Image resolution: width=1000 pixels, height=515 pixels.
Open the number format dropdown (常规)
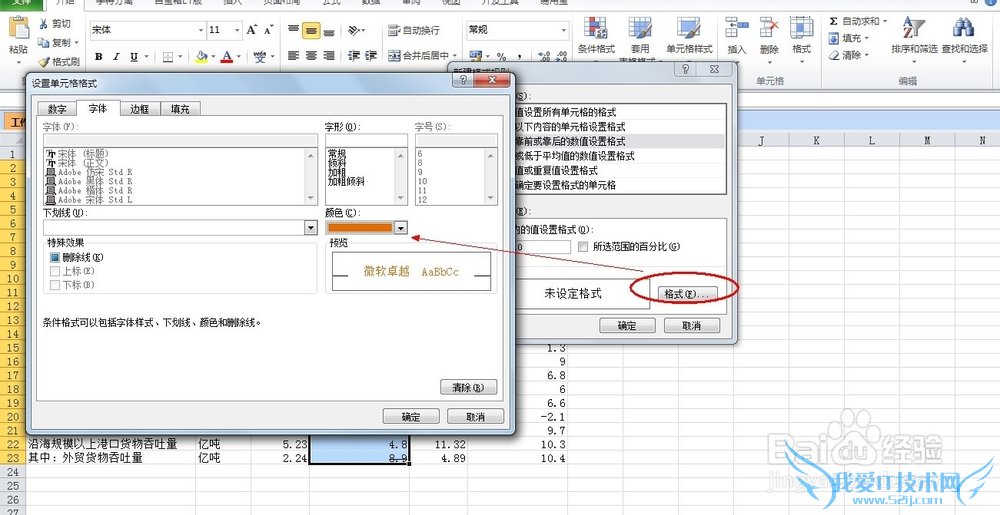click(x=564, y=30)
